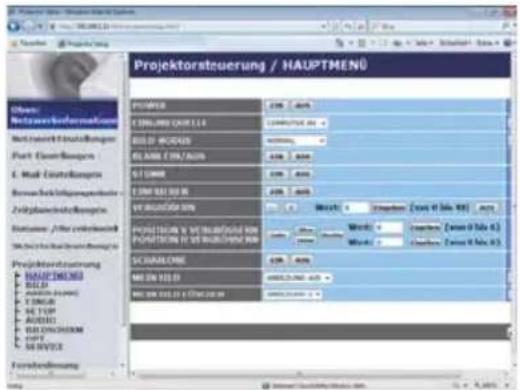
Task: Open E-Mail-Einstellungen in the sidebar
Action: [x=57, y=174]
